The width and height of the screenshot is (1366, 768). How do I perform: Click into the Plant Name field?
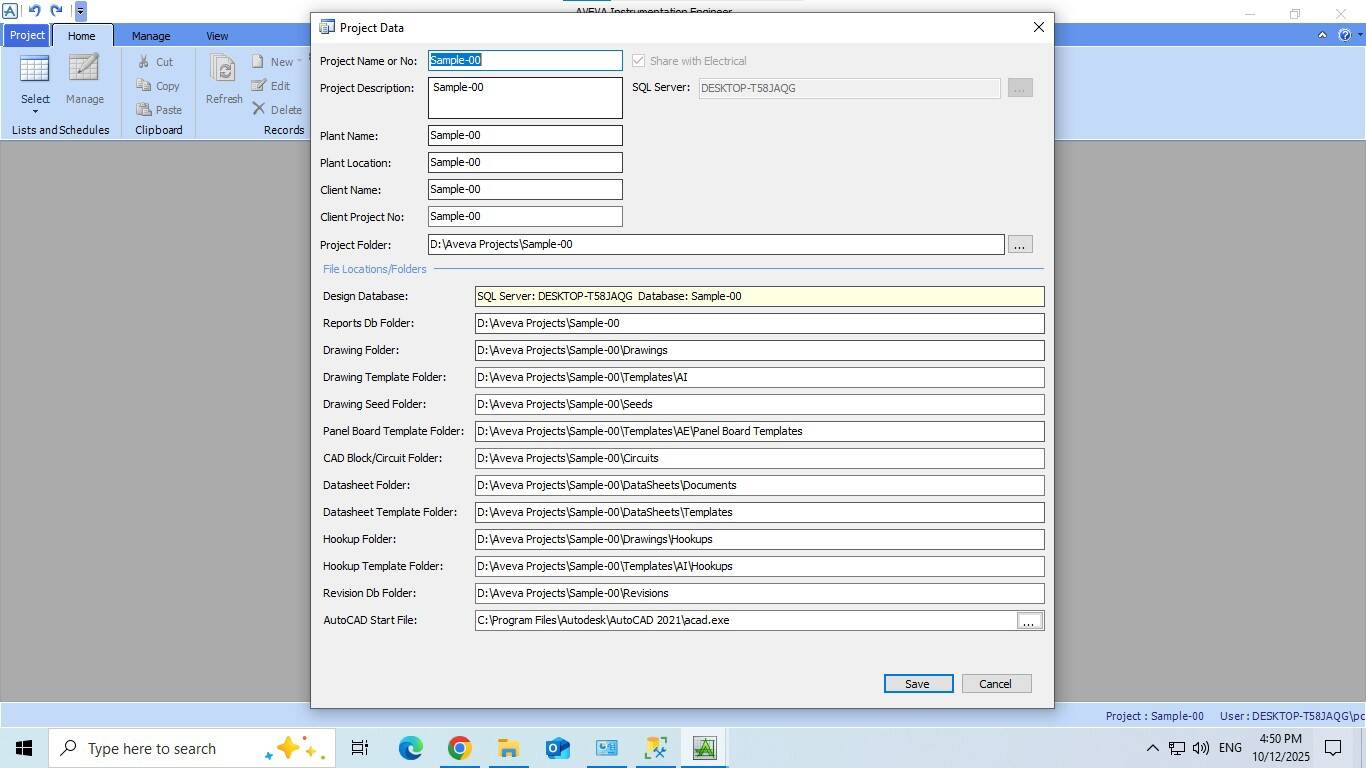tap(525, 135)
